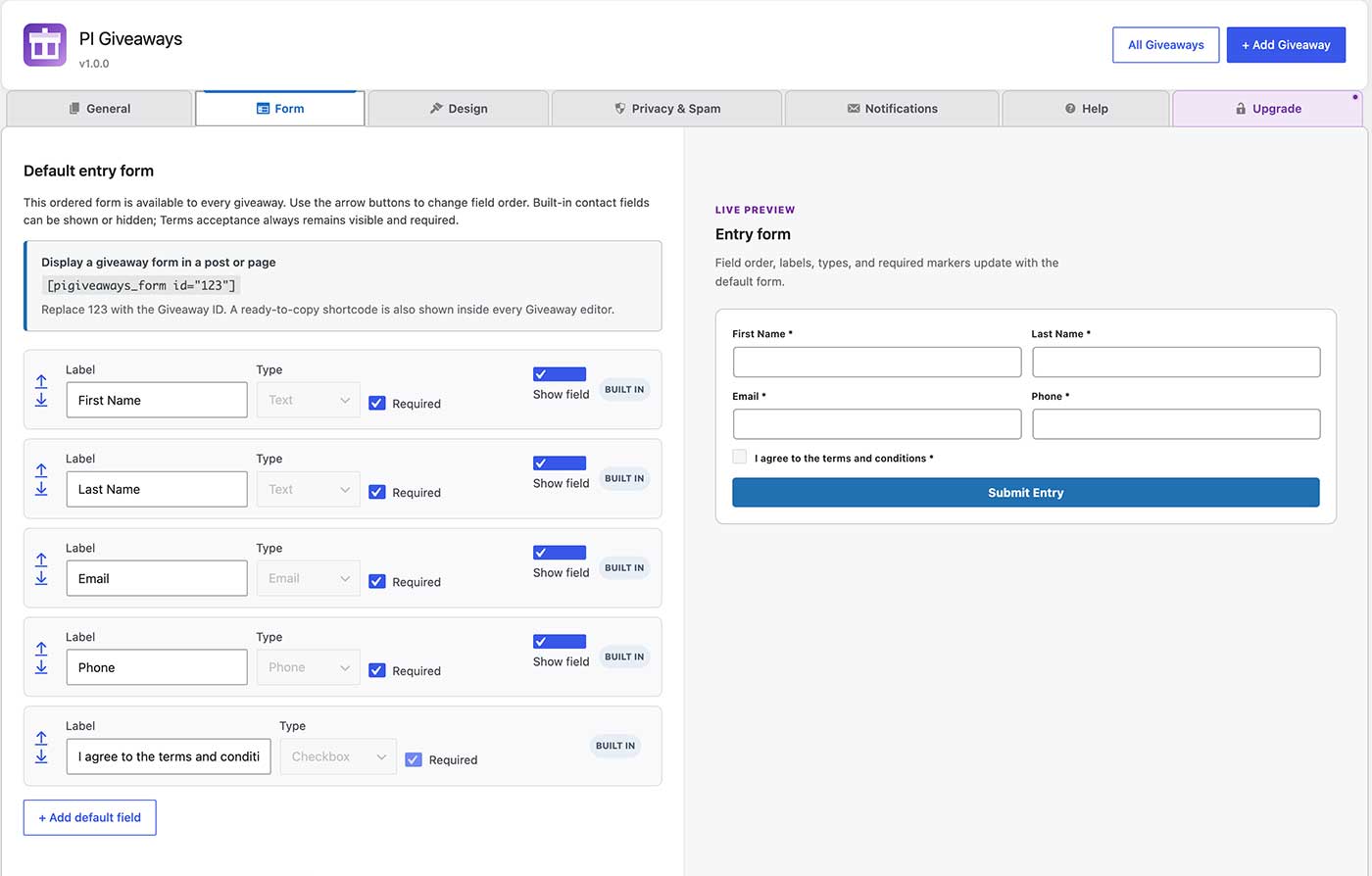Toggle Required for Phone field
1372x876 pixels.
(x=377, y=670)
